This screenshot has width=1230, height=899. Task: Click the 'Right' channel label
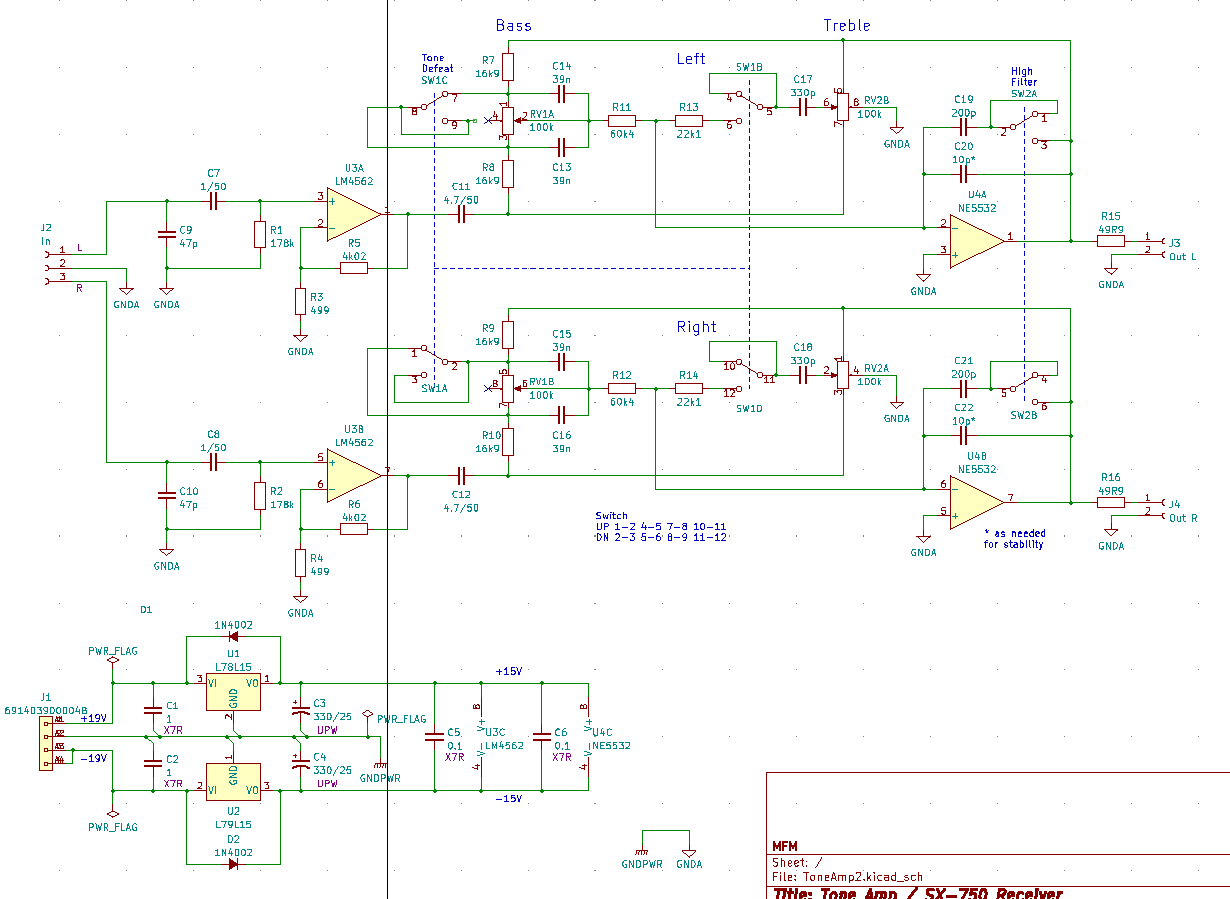click(x=697, y=327)
